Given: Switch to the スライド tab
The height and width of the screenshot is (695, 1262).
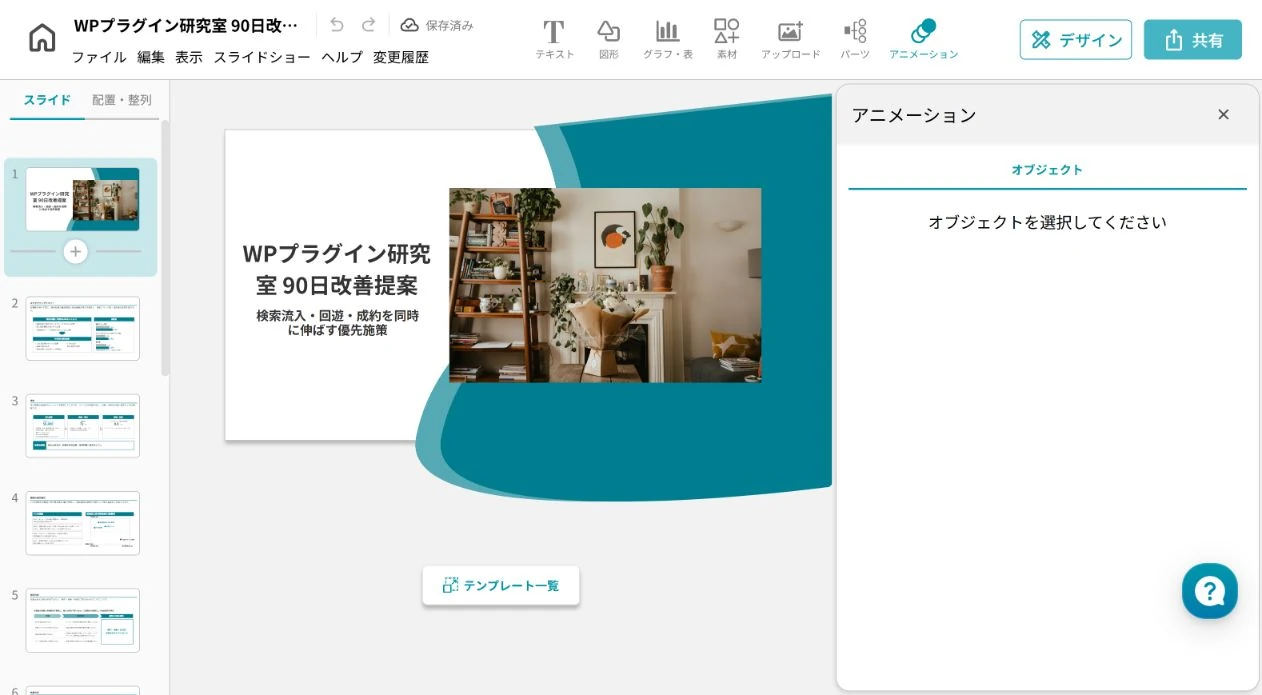Looking at the screenshot, I should 47,100.
